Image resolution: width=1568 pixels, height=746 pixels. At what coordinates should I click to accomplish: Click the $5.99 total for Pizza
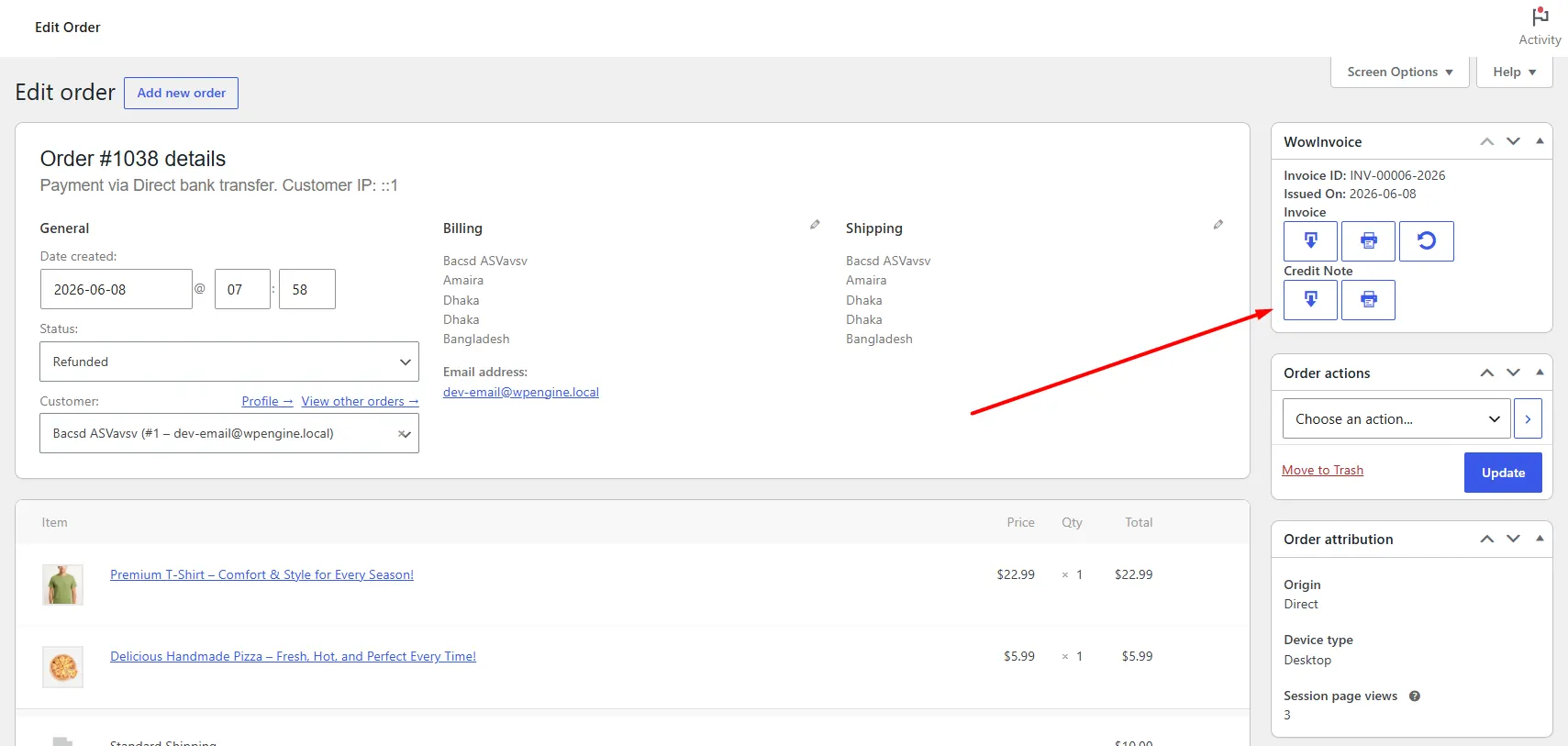tap(1137, 656)
